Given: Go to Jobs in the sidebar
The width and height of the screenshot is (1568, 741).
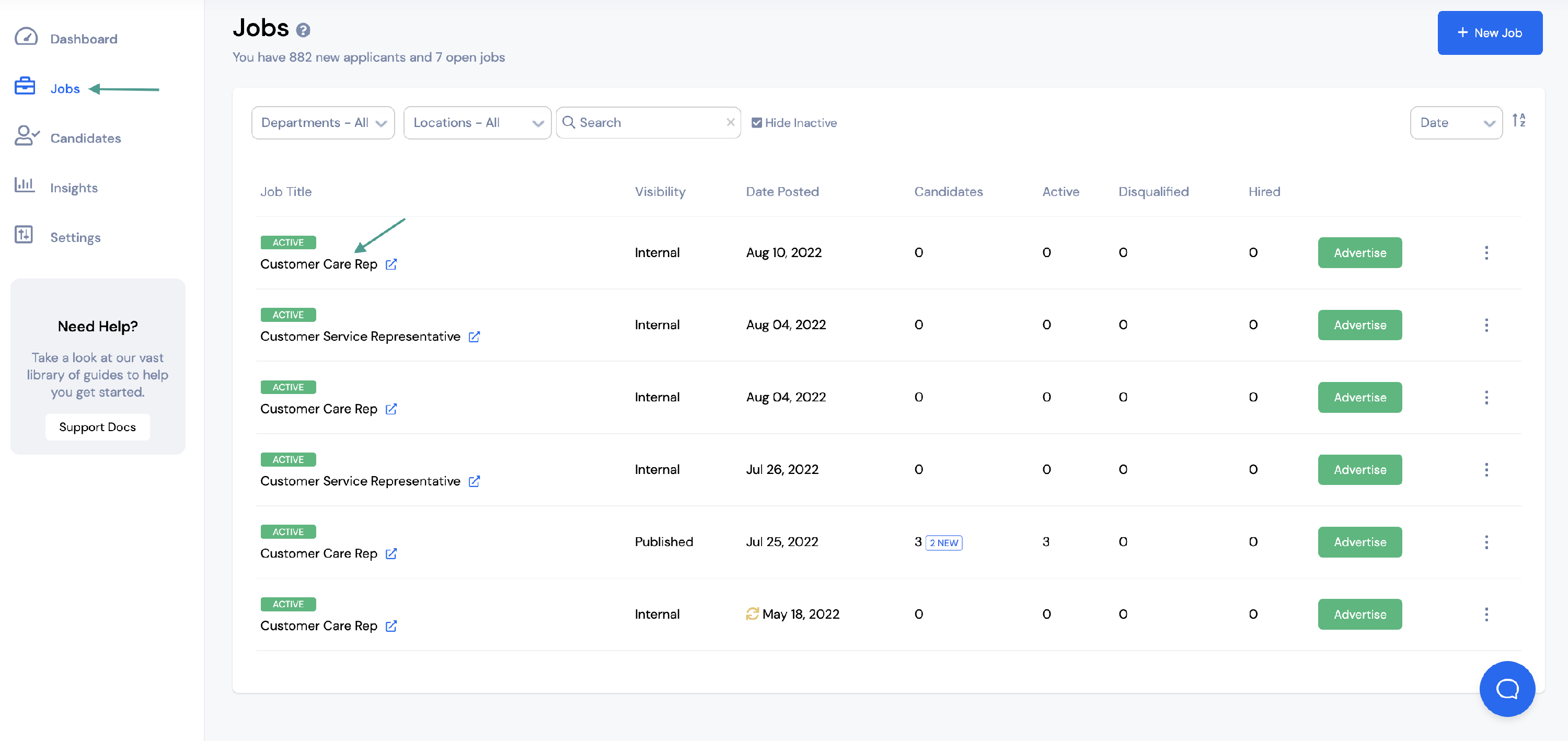Looking at the screenshot, I should point(65,89).
